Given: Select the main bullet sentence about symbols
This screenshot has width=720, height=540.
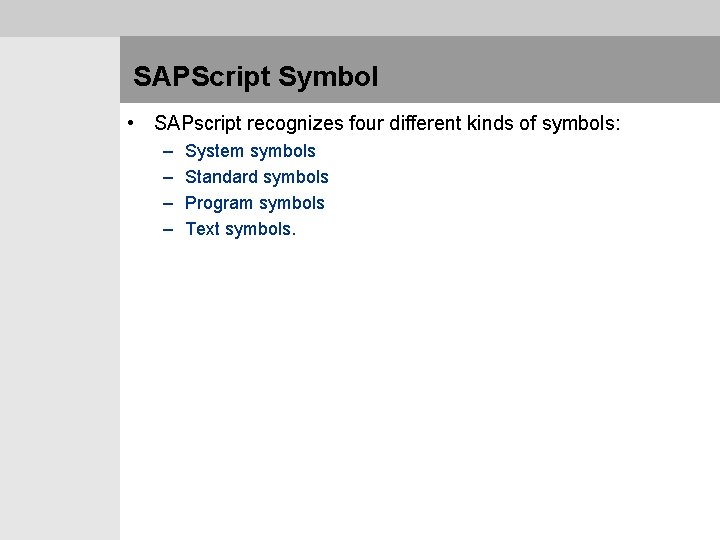Looking at the screenshot, I should [x=387, y=124].
